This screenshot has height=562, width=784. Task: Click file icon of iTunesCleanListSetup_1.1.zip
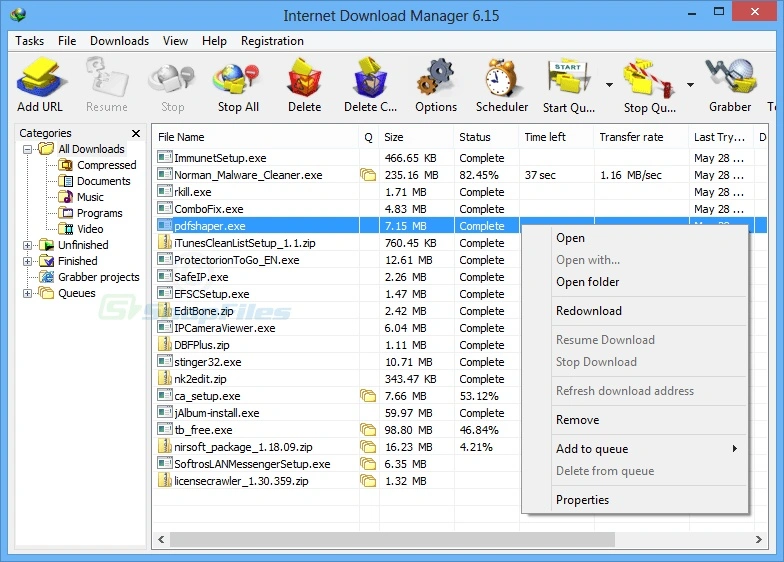pyautogui.click(x=164, y=242)
